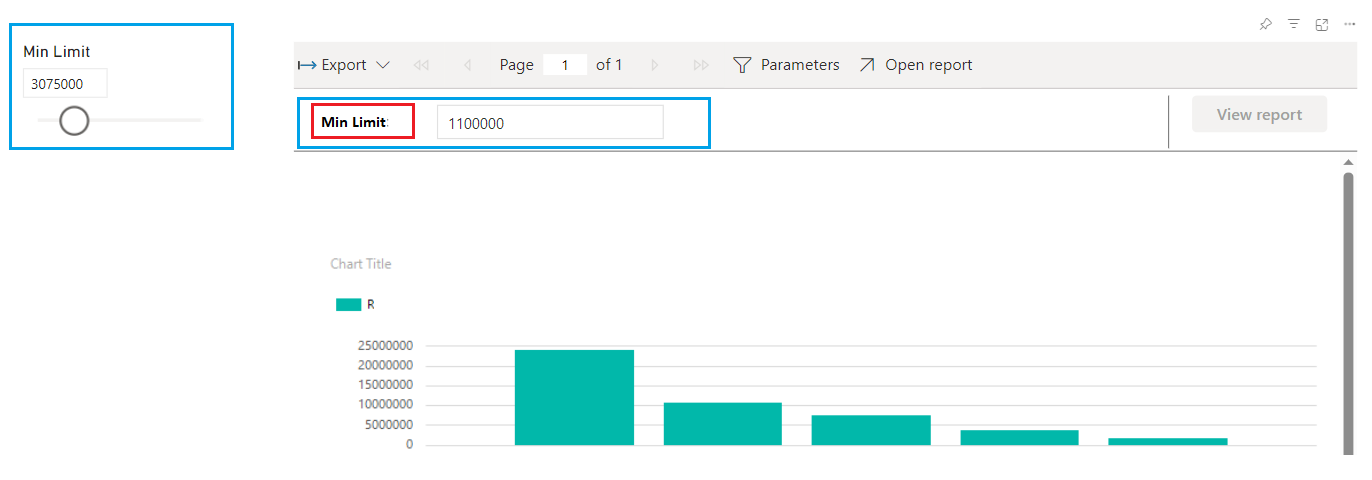Click the report vertical scrollbar
The image size is (1372, 480).
tap(1348, 313)
